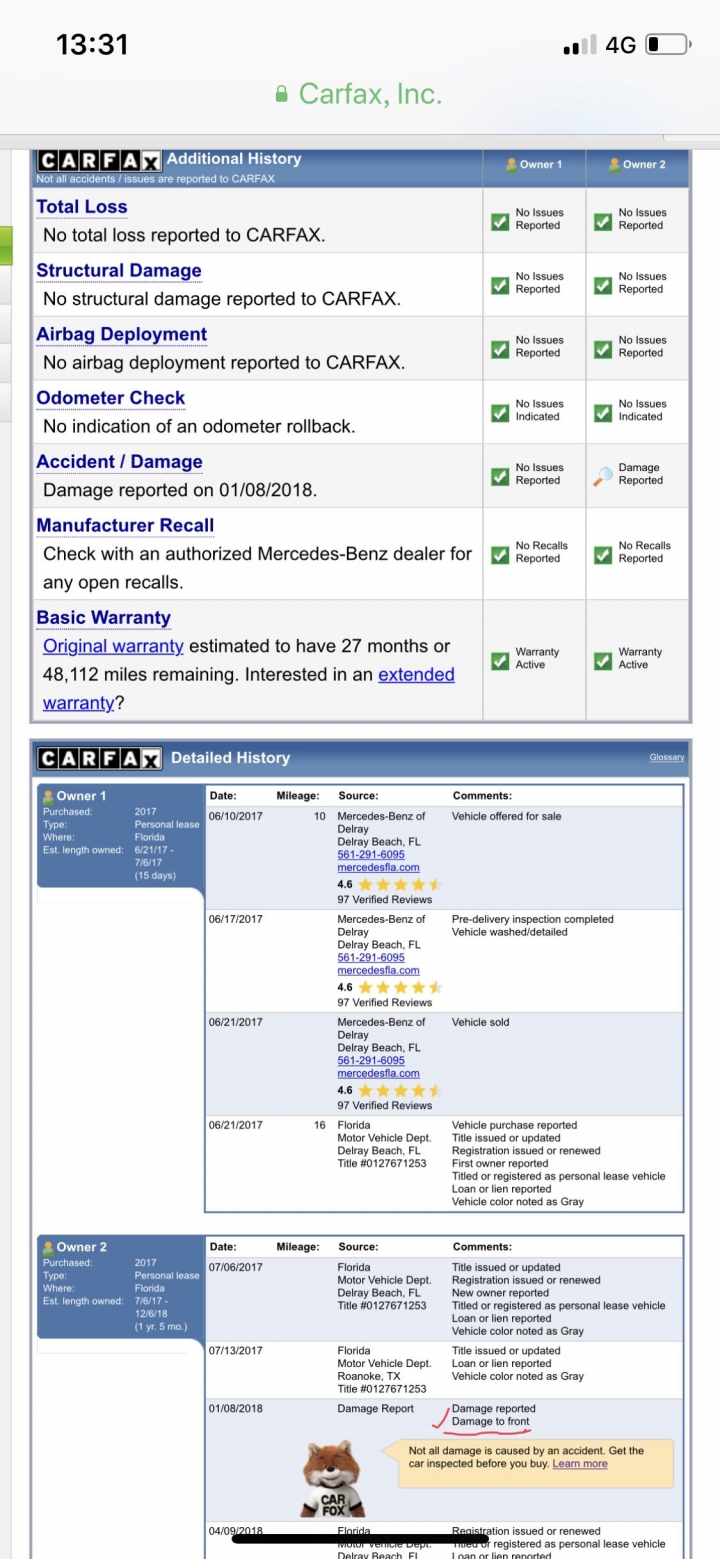720x1559 pixels.
Task: Click the CARFAX logo in Detailed History header
Action: click(x=100, y=758)
